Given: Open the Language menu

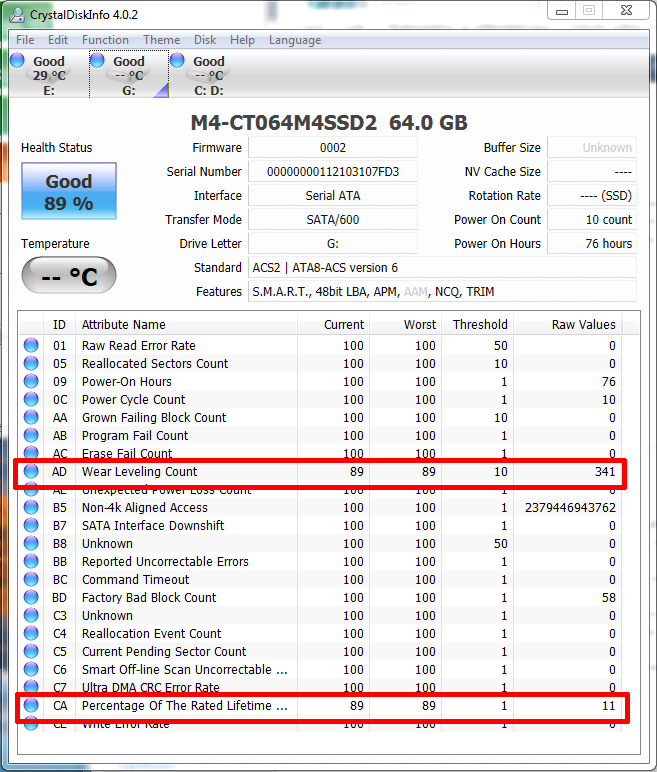Looking at the screenshot, I should (295, 40).
